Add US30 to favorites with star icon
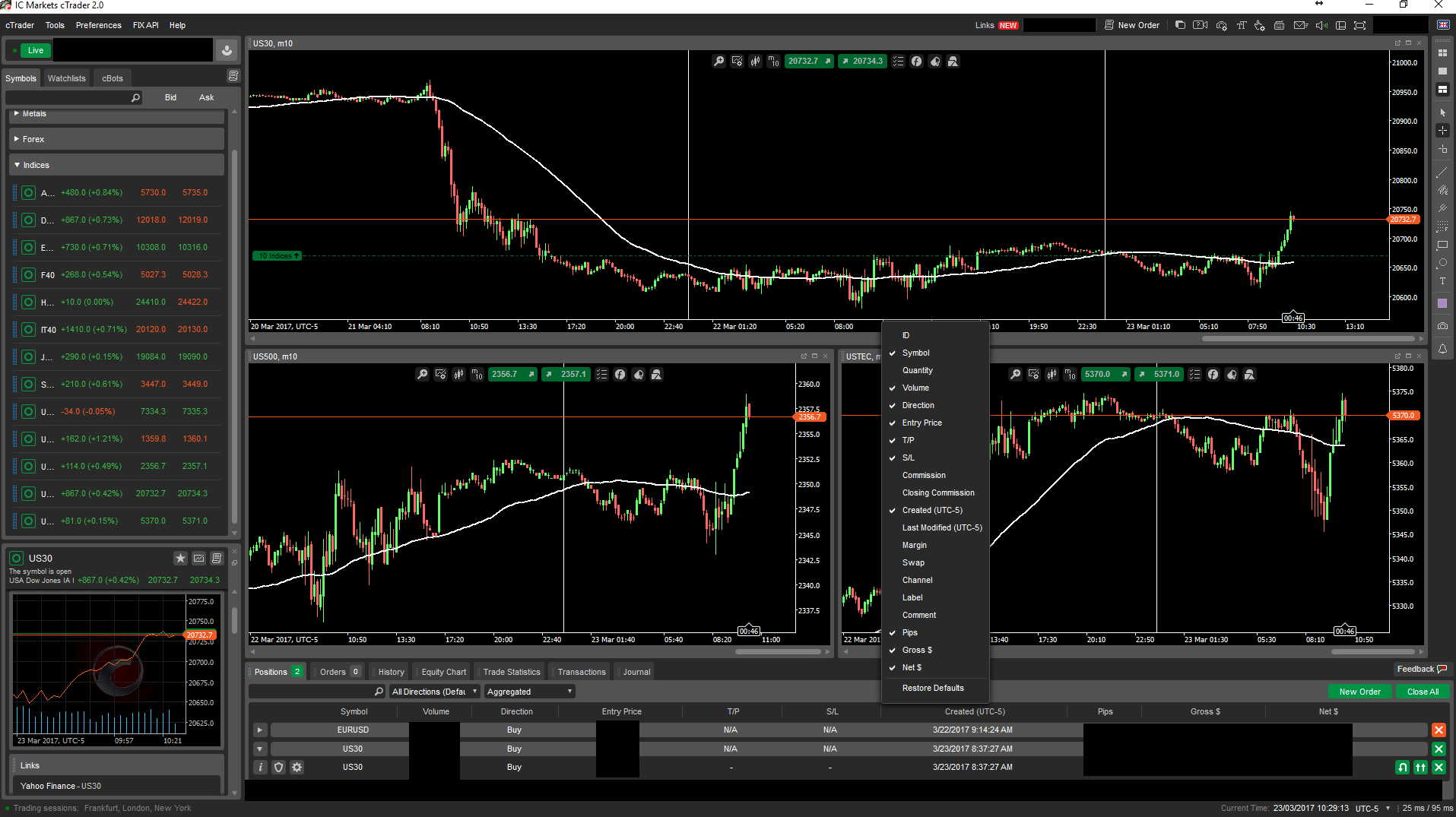The width and height of the screenshot is (1456, 817). coord(180,559)
